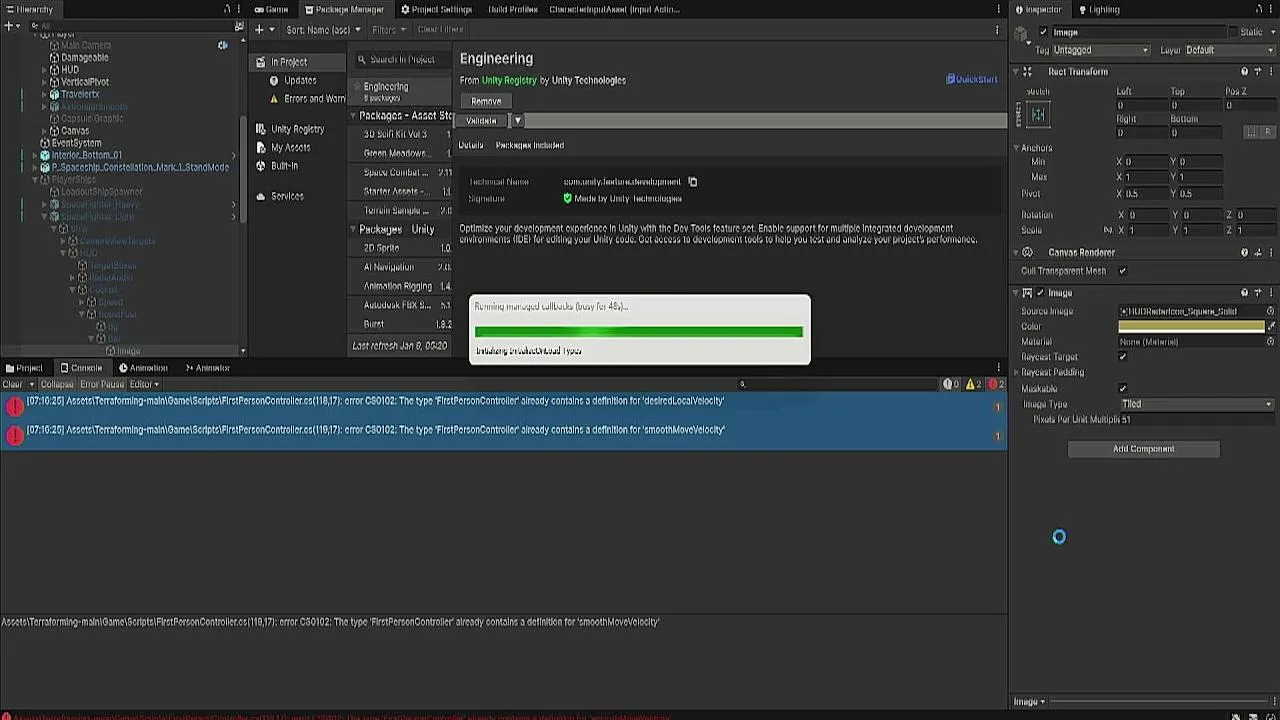Toggle the Static checkbox
This screenshot has width=1280, height=720.
[x=1232, y=32]
